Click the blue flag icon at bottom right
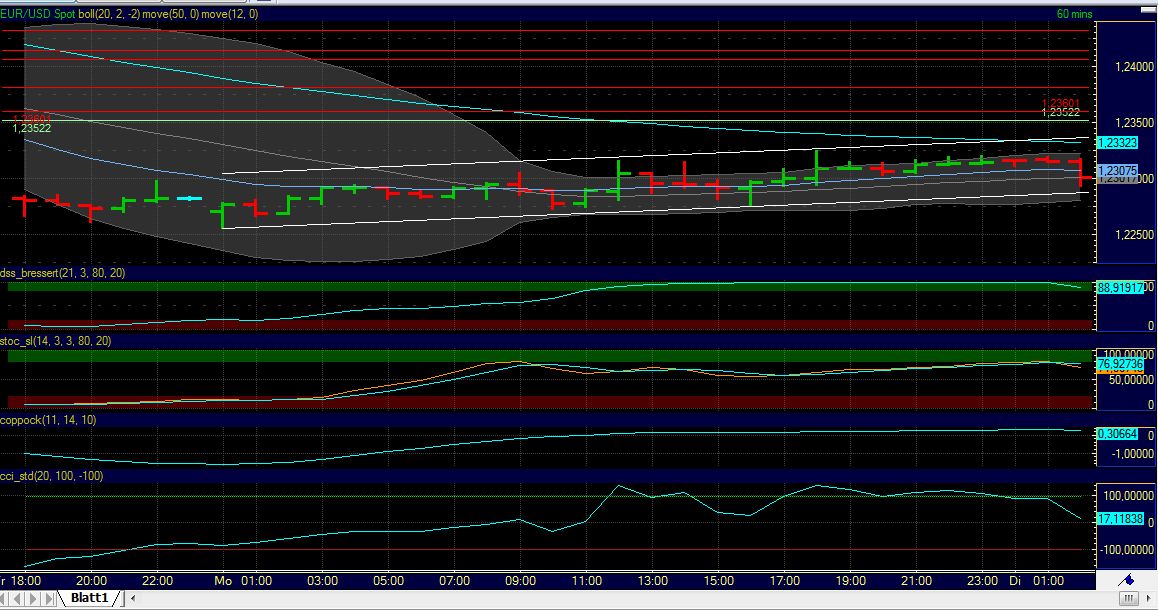 pyautogui.click(x=1128, y=581)
